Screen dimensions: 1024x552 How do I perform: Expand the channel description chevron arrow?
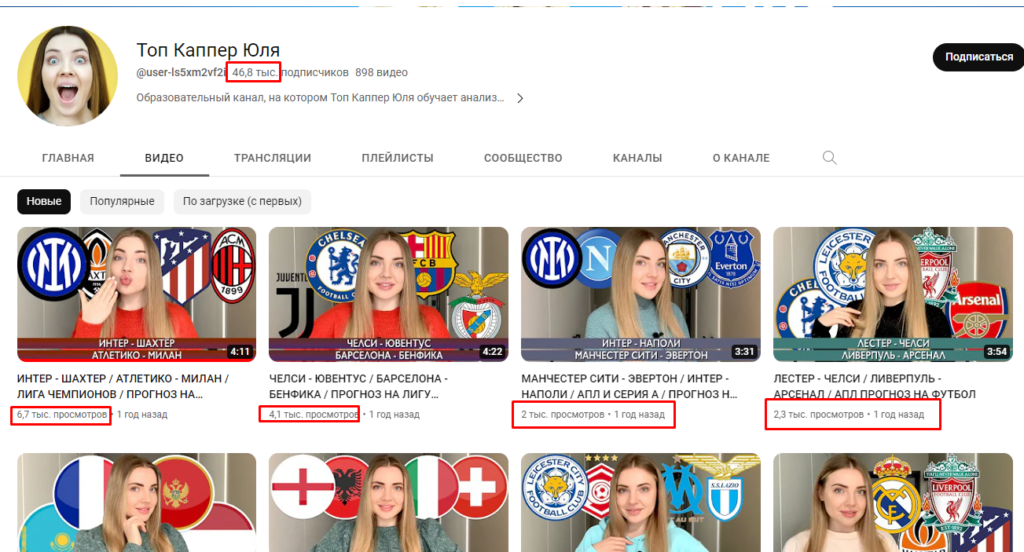[x=520, y=98]
